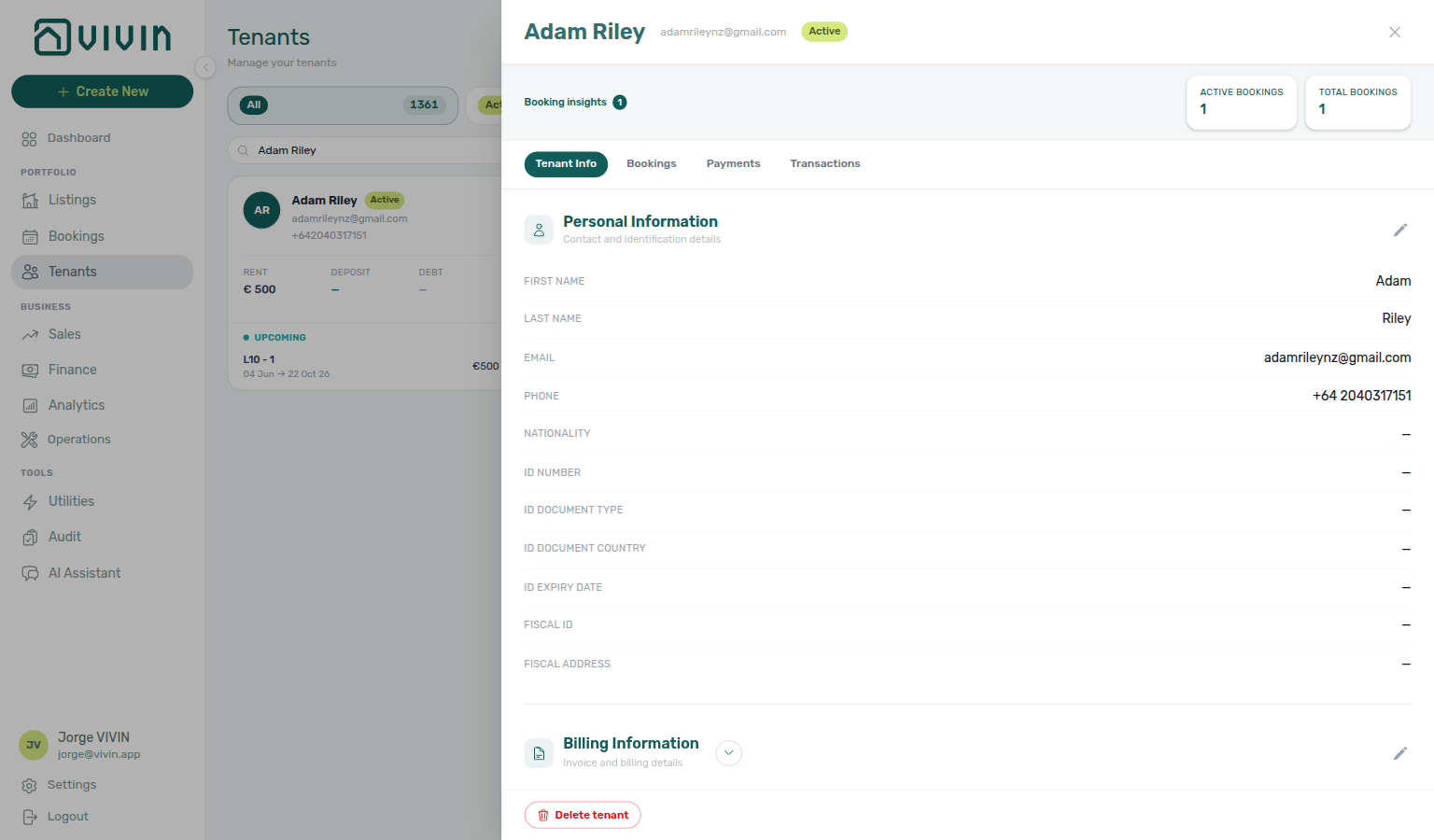This screenshot has width=1434, height=840.
Task: Click the Delete tenant button
Action: click(583, 815)
